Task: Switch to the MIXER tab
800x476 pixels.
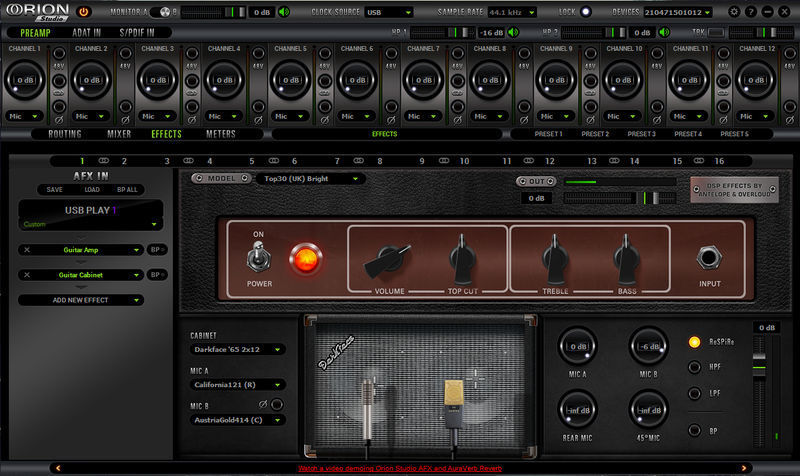Action: [x=119, y=134]
